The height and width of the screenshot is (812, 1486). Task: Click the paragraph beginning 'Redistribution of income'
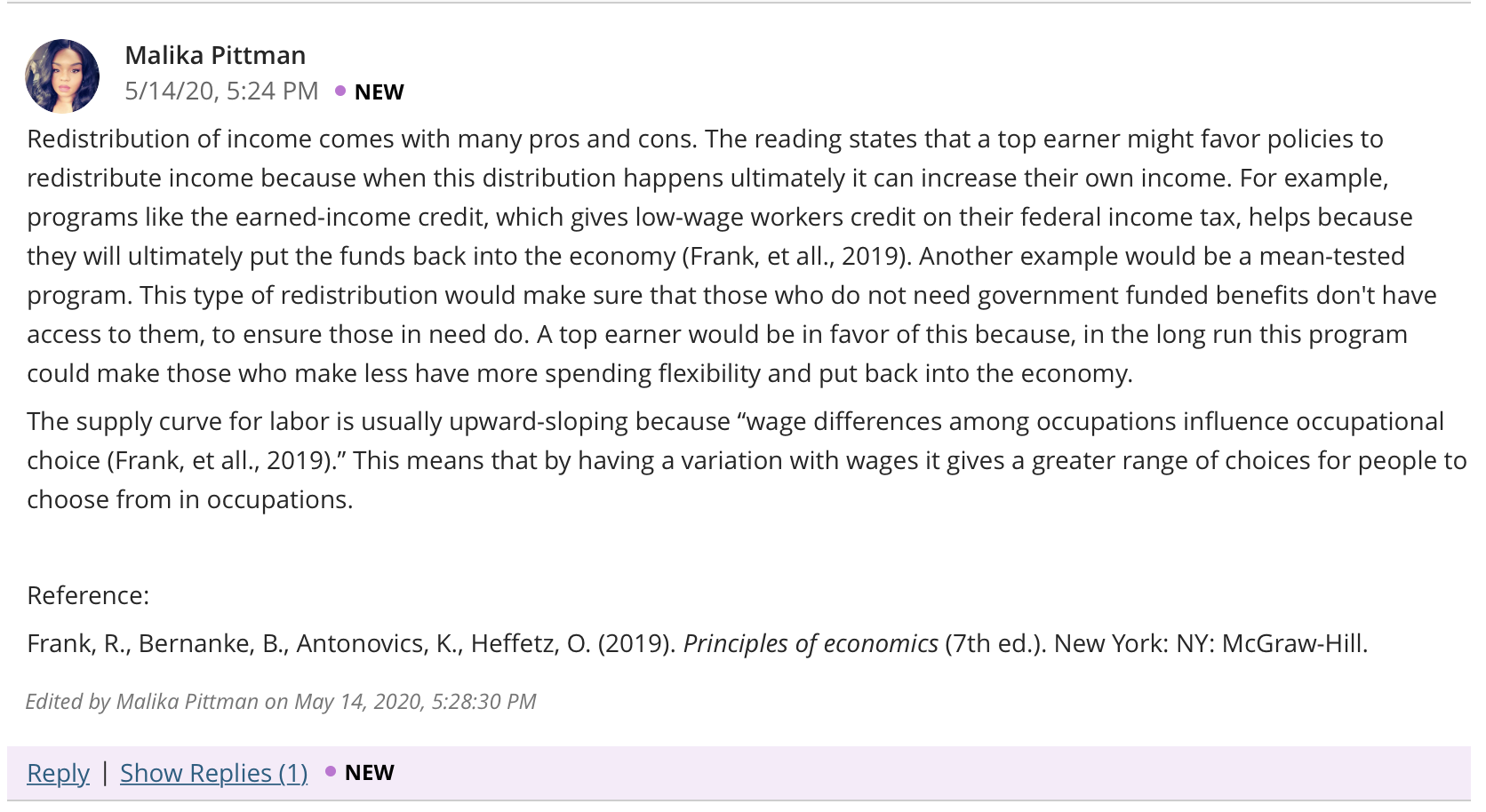(731, 256)
